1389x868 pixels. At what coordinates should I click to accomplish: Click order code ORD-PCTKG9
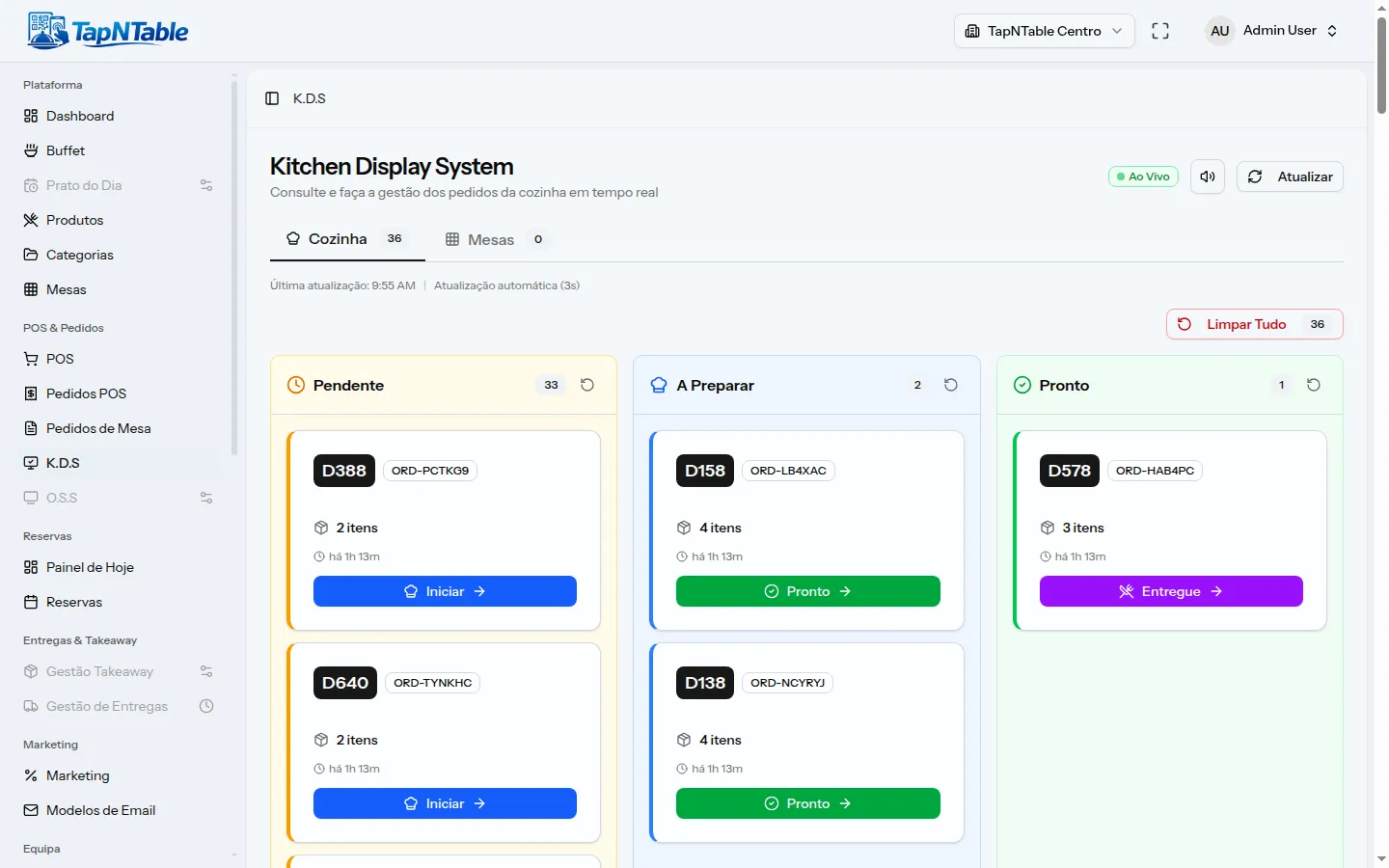point(430,471)
